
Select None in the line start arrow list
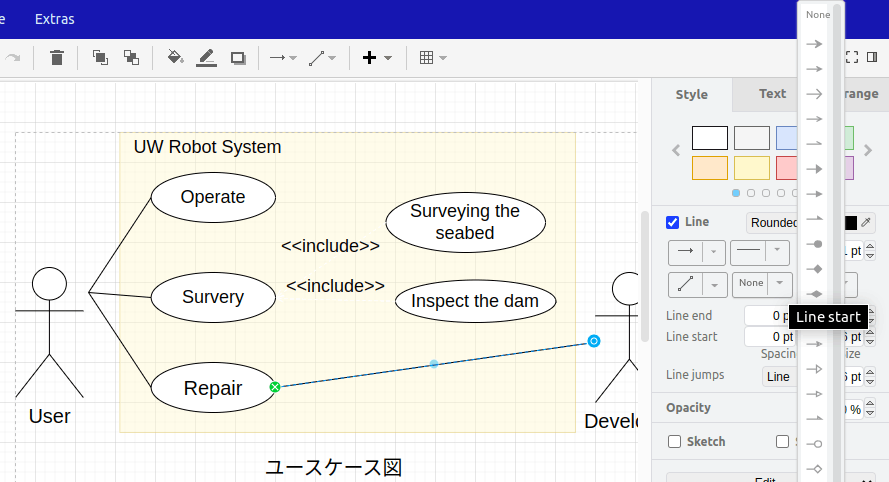point(818,15)
